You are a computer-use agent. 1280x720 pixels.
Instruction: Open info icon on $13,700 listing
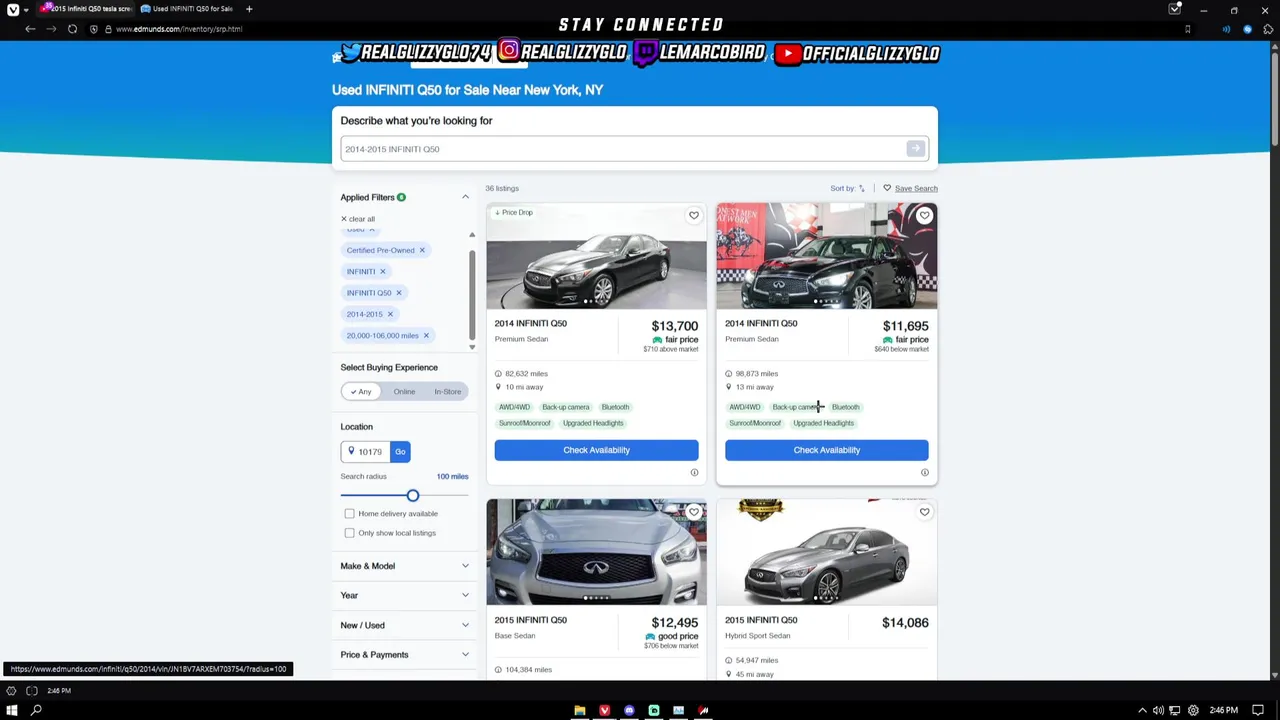tap(694, 472)
